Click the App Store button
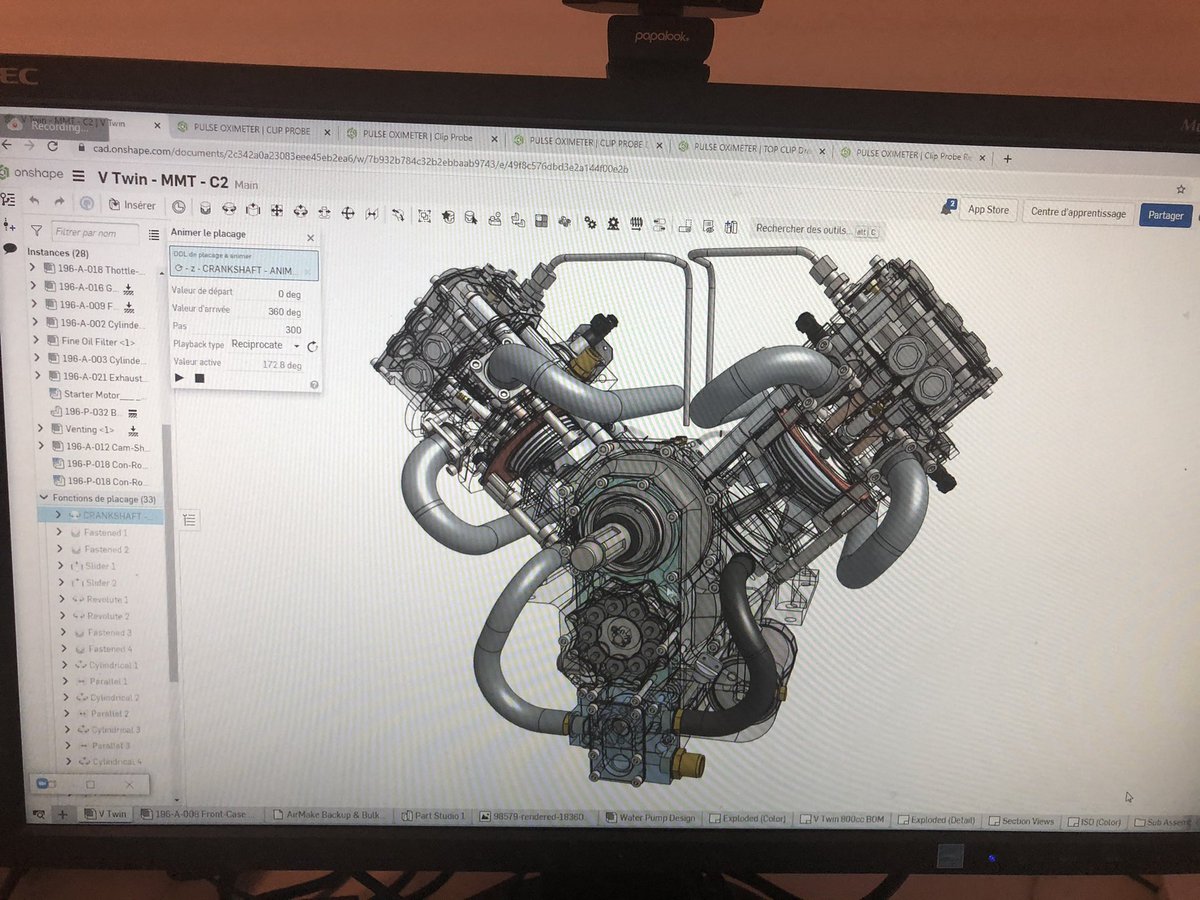The image size is (1200, 900). (x=988, y=210)
